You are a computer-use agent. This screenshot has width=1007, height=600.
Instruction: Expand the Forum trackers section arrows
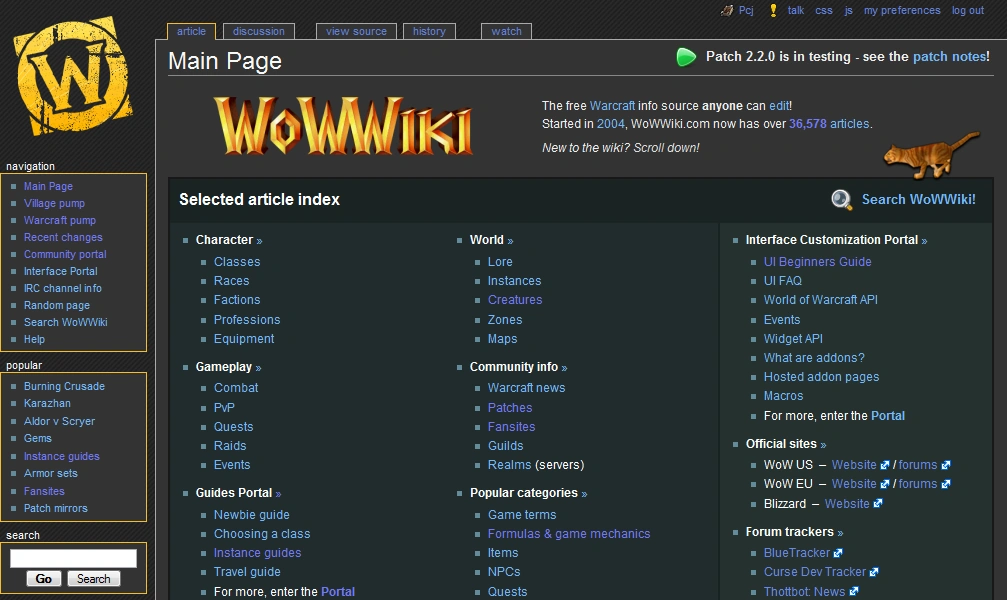coord(840,533)
